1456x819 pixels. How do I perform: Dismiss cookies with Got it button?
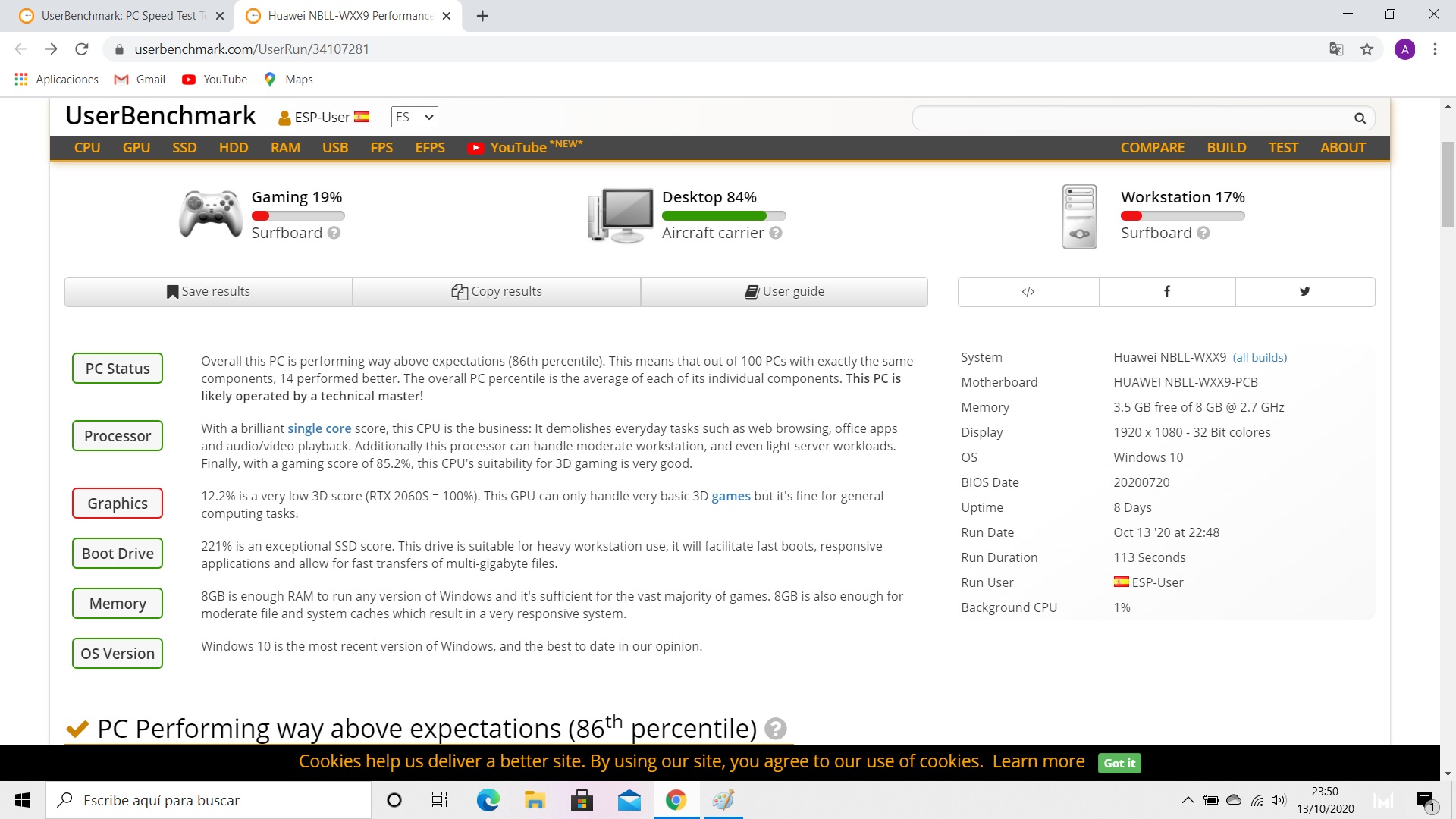[x=1119, y=763]
